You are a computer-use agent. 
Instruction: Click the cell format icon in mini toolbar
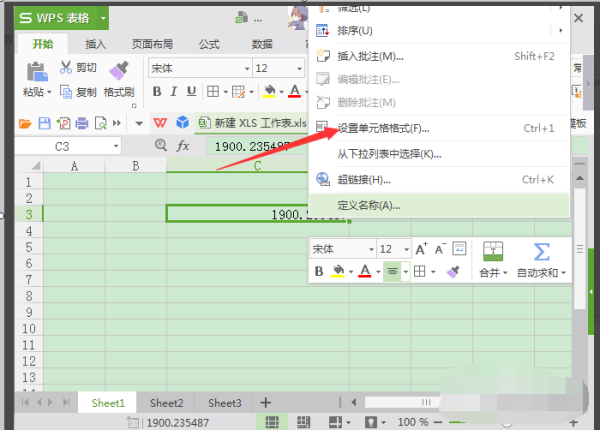tap(459, 249)
